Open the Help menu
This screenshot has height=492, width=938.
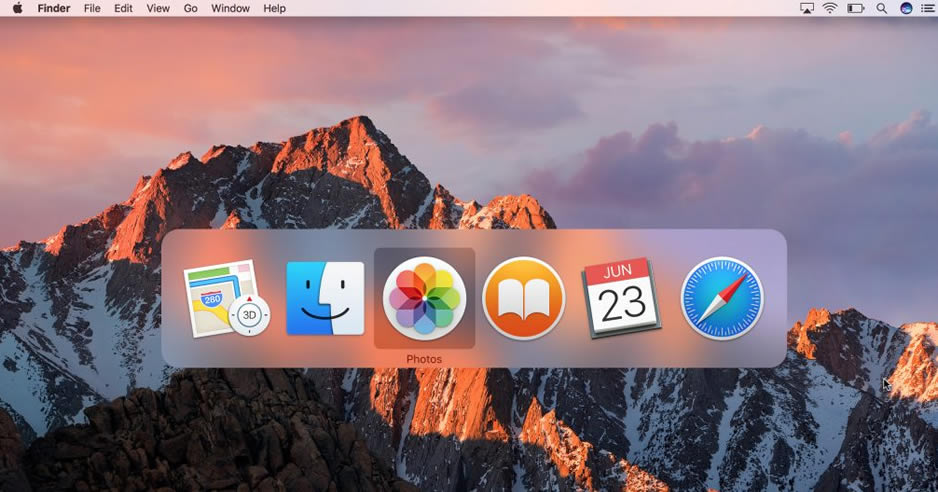pyautogui.click(x=275, y=8)
